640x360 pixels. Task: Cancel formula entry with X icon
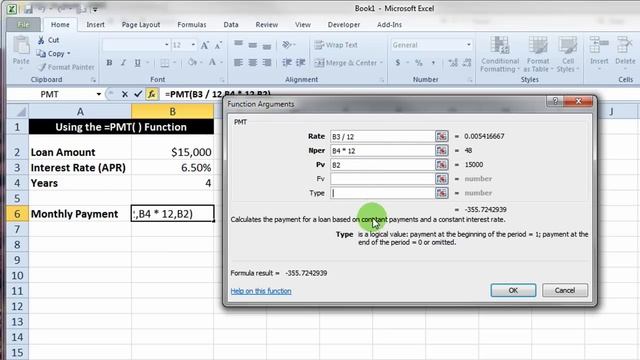124,94
